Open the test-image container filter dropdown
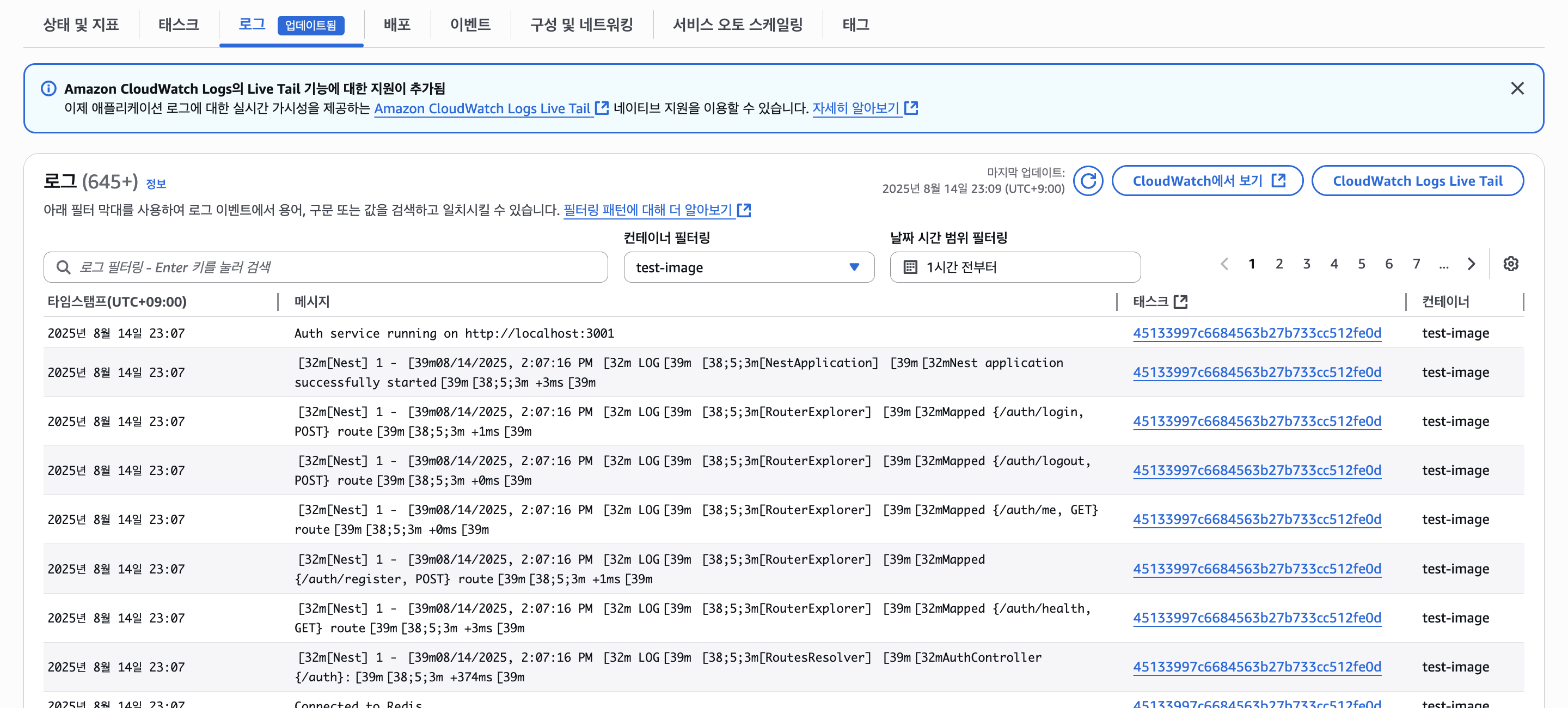Screen dimensions: 1568x708 pos(748,267)
